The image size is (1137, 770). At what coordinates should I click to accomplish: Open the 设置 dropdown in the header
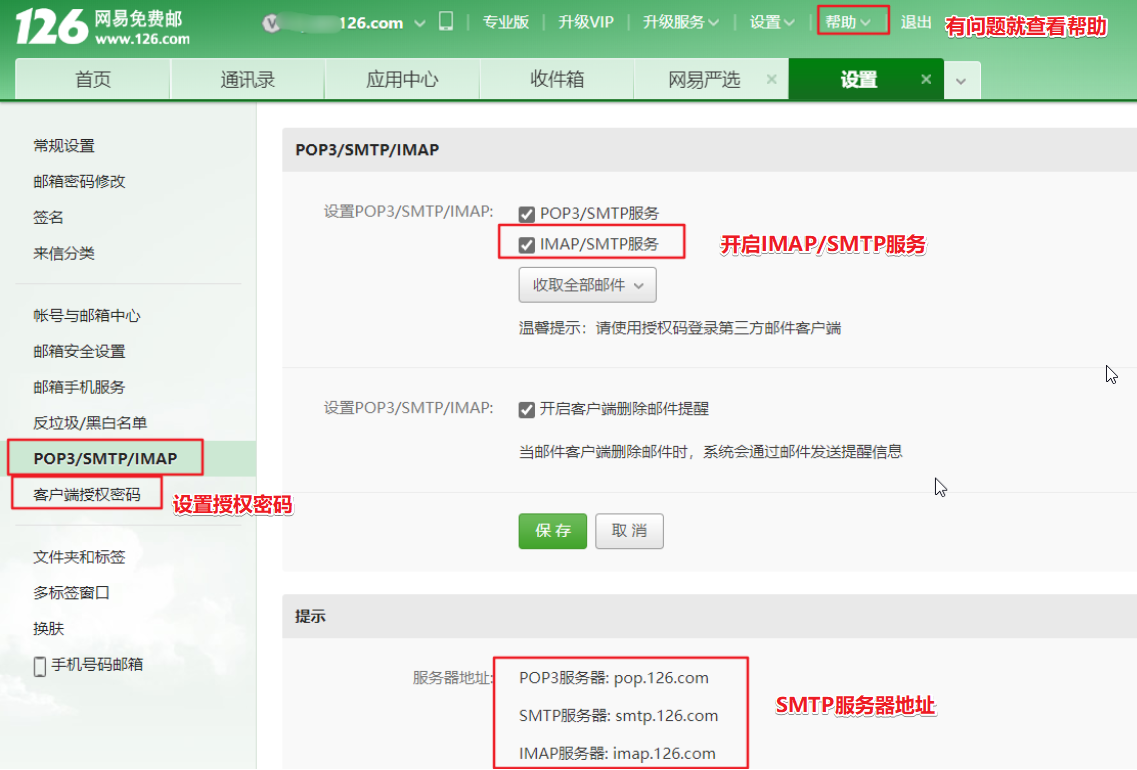pos(772,22)
